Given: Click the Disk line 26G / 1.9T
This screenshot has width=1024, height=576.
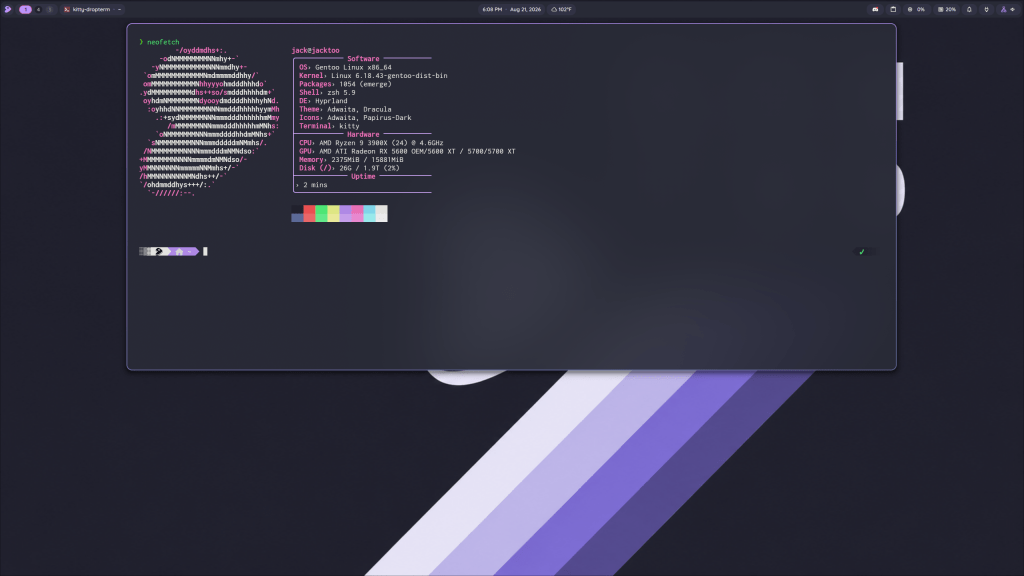Looking at the screenshot, I should pos(349,168).
